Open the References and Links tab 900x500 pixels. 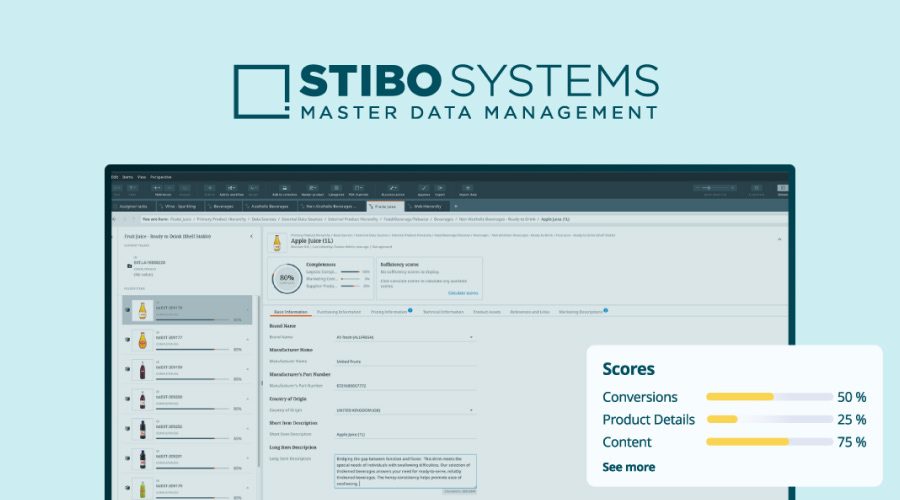pyautogui.click(x=529, y=312)
